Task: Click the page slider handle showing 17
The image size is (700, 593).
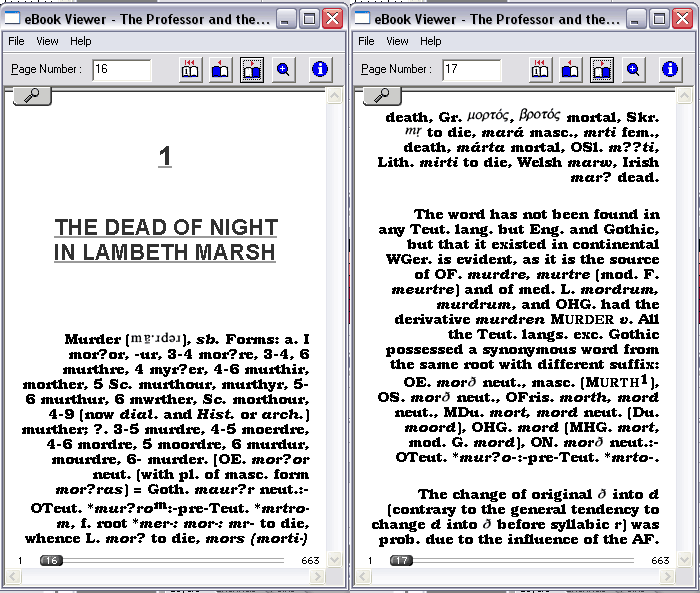Action: (401, 561)
